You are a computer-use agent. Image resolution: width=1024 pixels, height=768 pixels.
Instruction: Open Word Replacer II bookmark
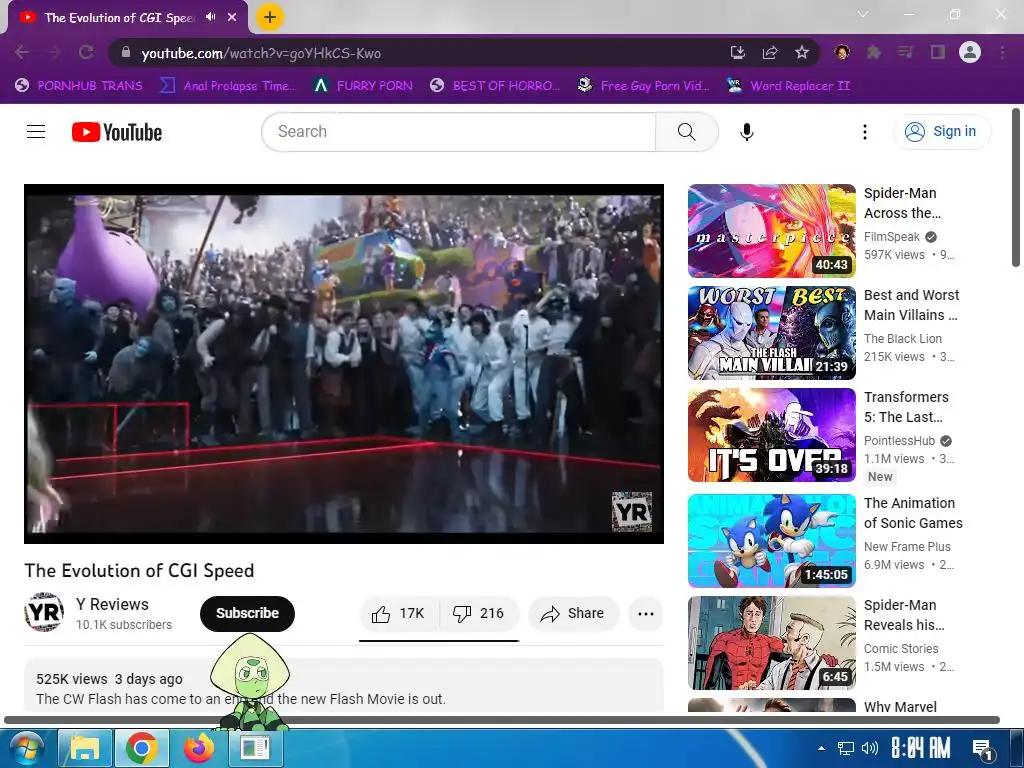click(788, 86)
